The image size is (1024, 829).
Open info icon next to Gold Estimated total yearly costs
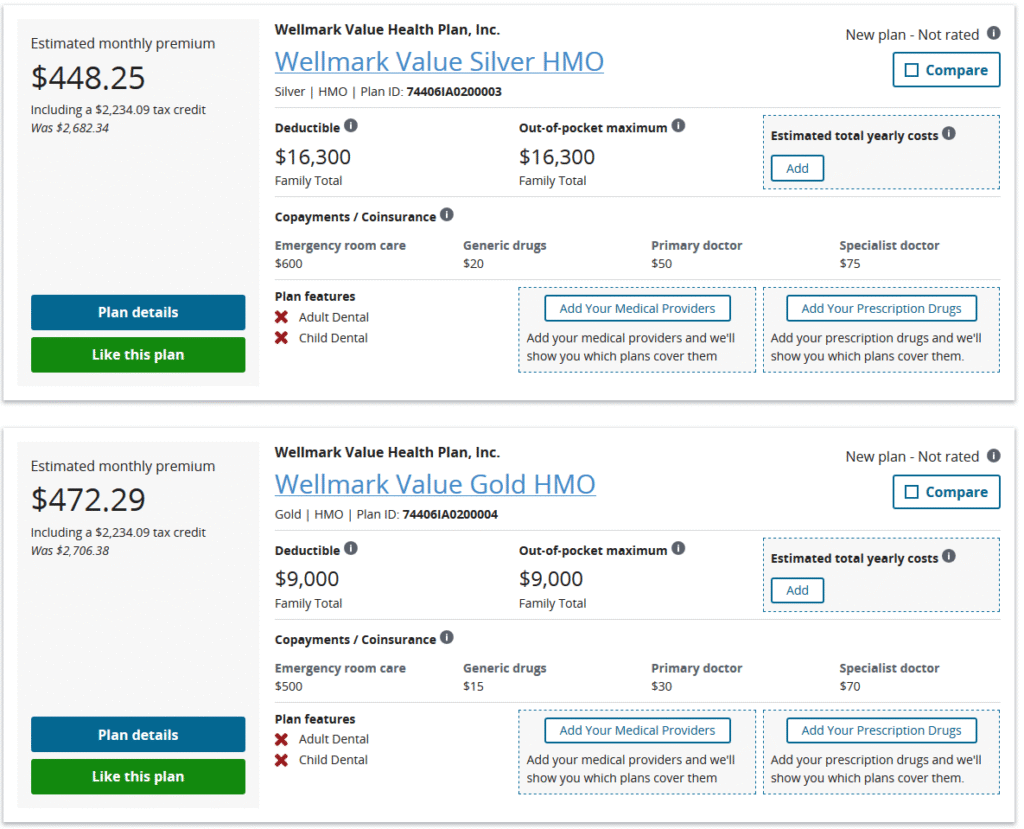click(949, 556)
